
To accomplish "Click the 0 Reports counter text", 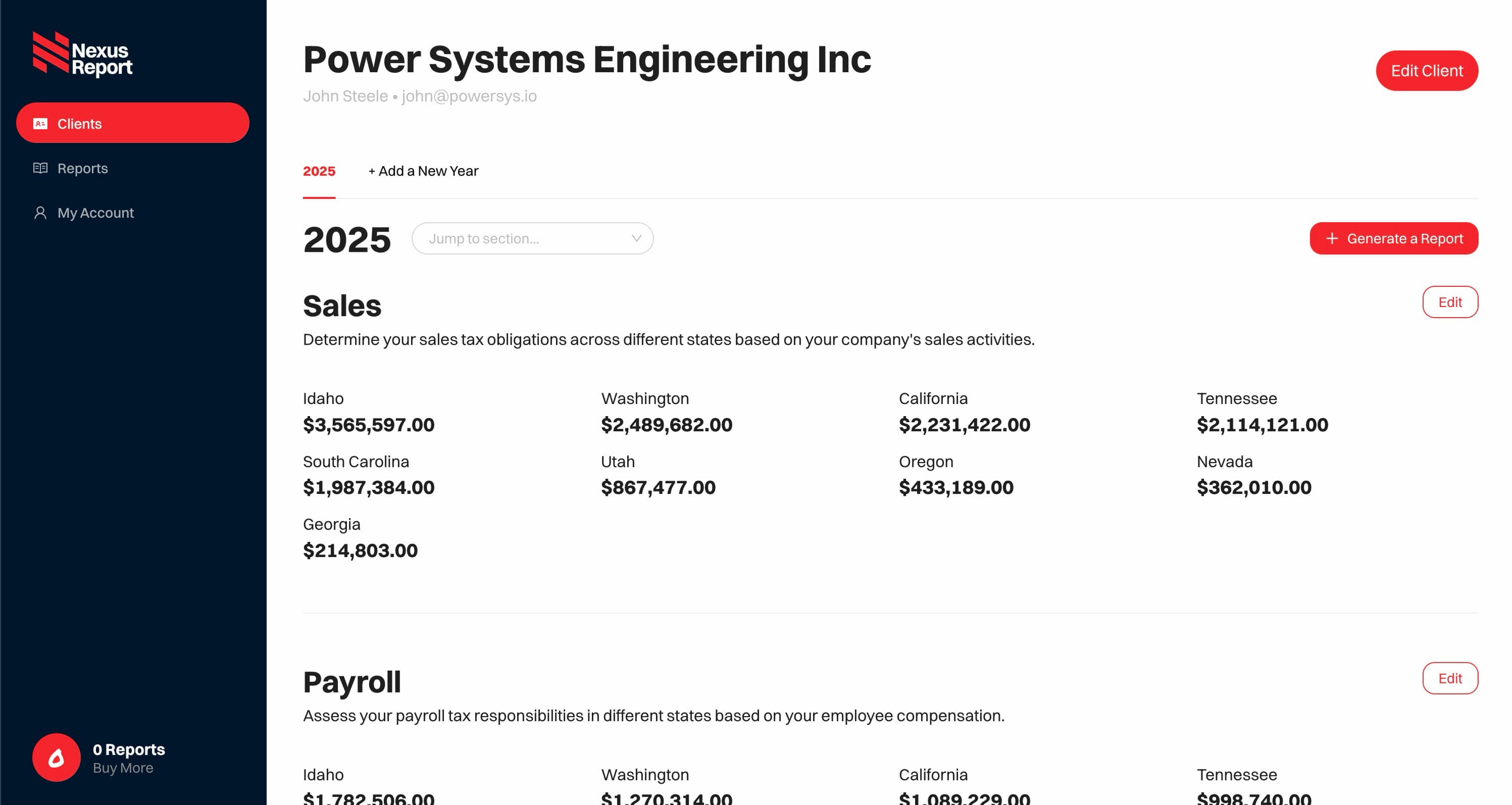I will click(x=129, y=749).
